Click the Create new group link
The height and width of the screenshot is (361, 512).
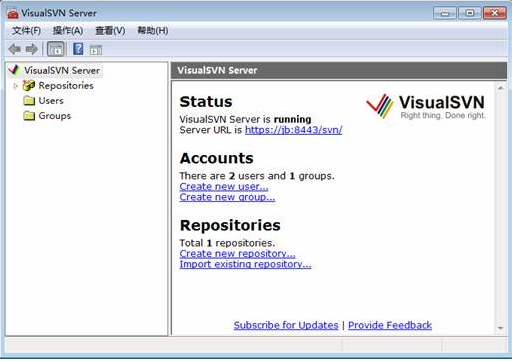227,197
